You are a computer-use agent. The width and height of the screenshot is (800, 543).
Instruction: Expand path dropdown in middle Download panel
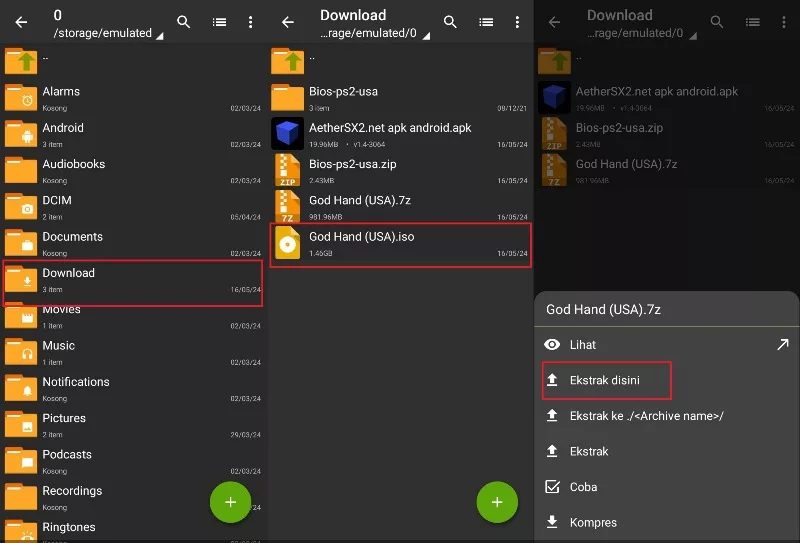coord(427,36)
